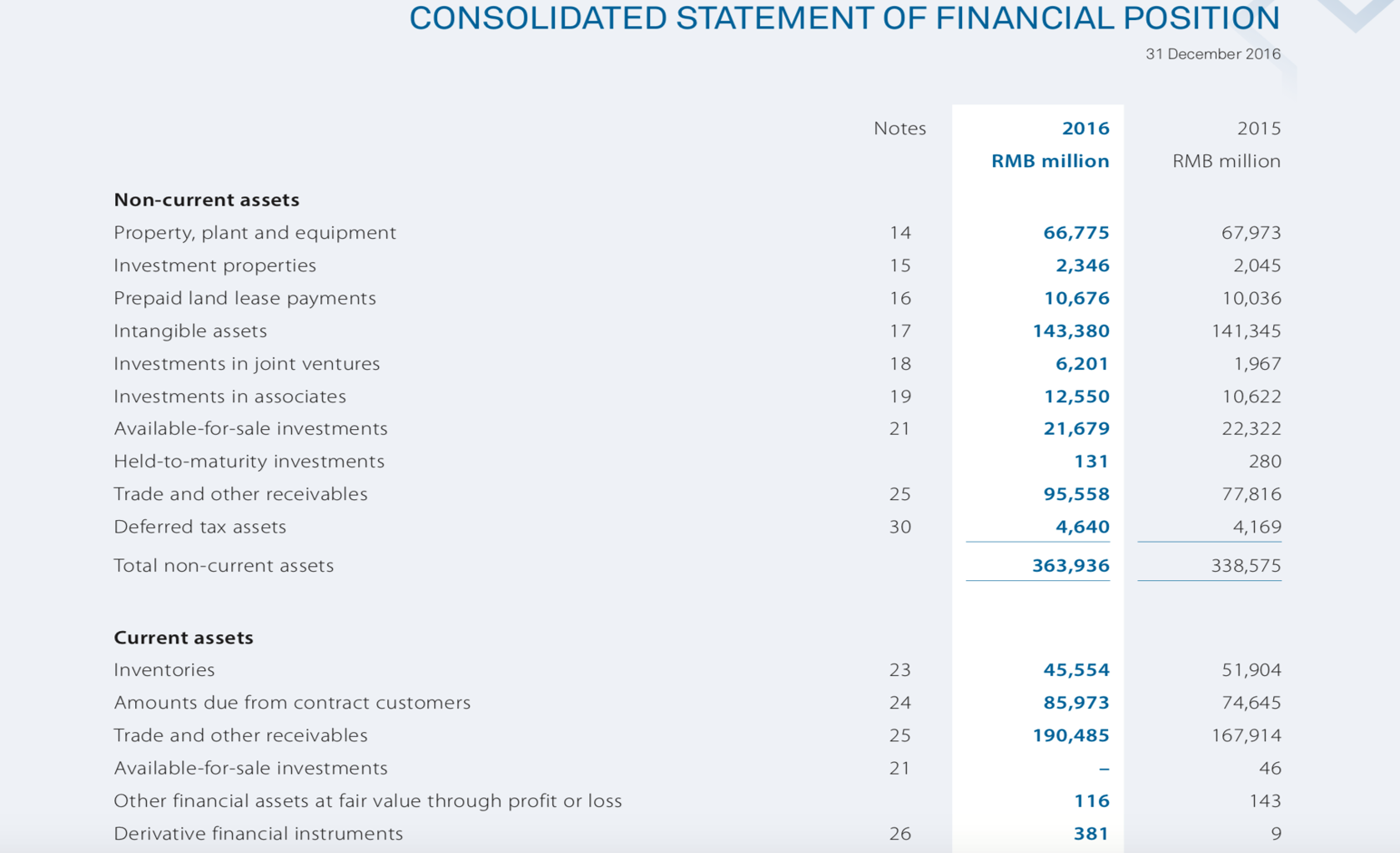This screenshot has width=1400, height=853.
Task: Select the 31 December 2016 date text
Action: point(1212,54)
